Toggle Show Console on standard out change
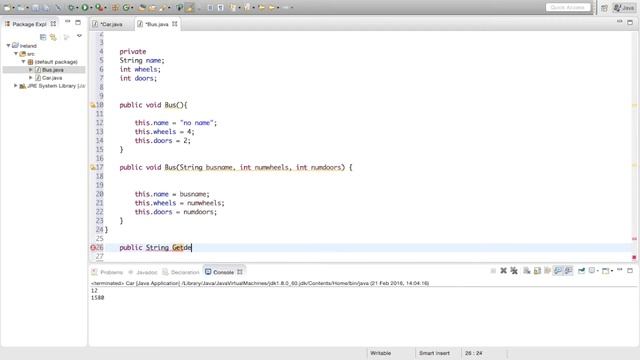This screenshot has height=360, width=640. click(558, 271)
